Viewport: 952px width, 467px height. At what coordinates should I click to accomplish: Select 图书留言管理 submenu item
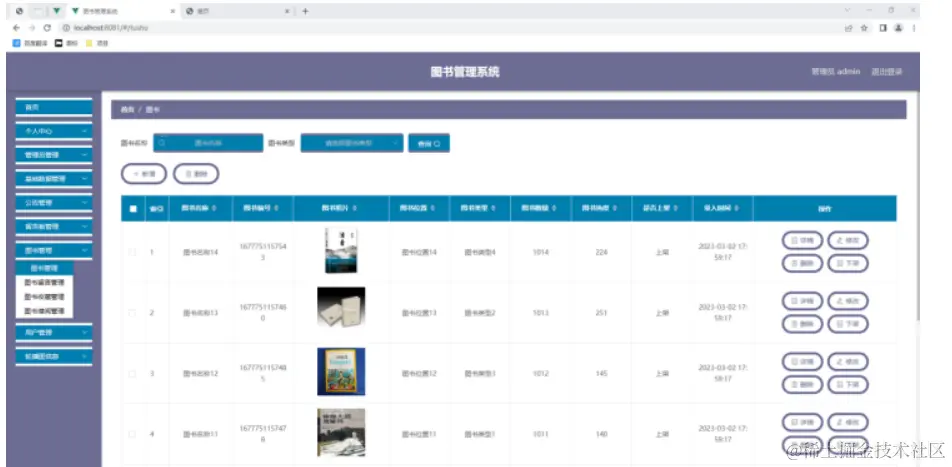pyautogui.click(x=44, y=282)
